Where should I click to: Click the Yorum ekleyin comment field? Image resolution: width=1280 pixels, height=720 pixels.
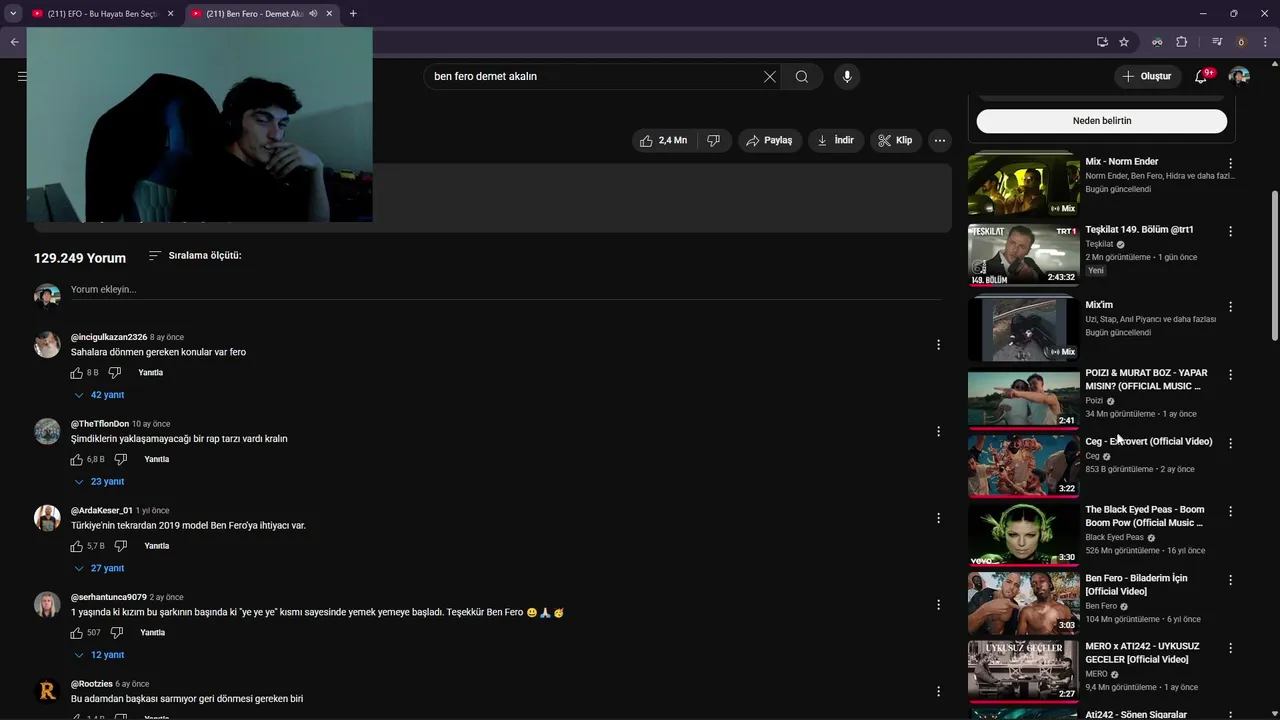(505, 290)
